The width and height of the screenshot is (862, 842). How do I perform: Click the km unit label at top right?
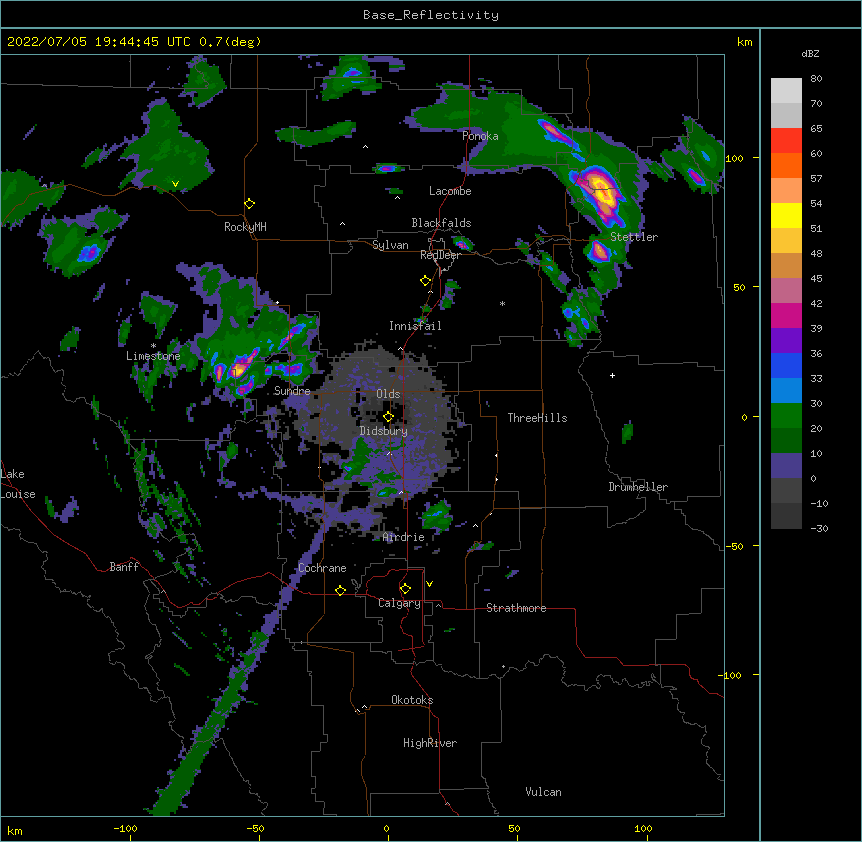coord(745,42)
